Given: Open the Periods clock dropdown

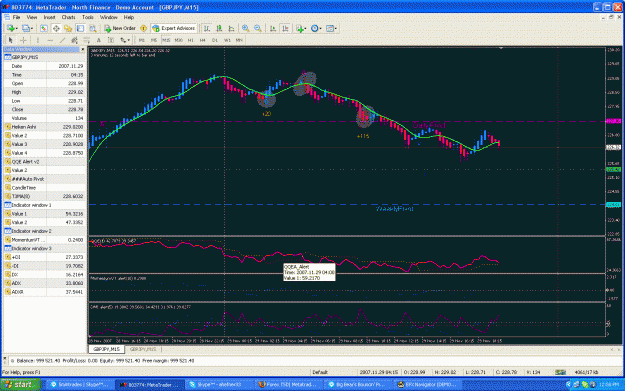Looking at the screenshot, I should (316, 28).
